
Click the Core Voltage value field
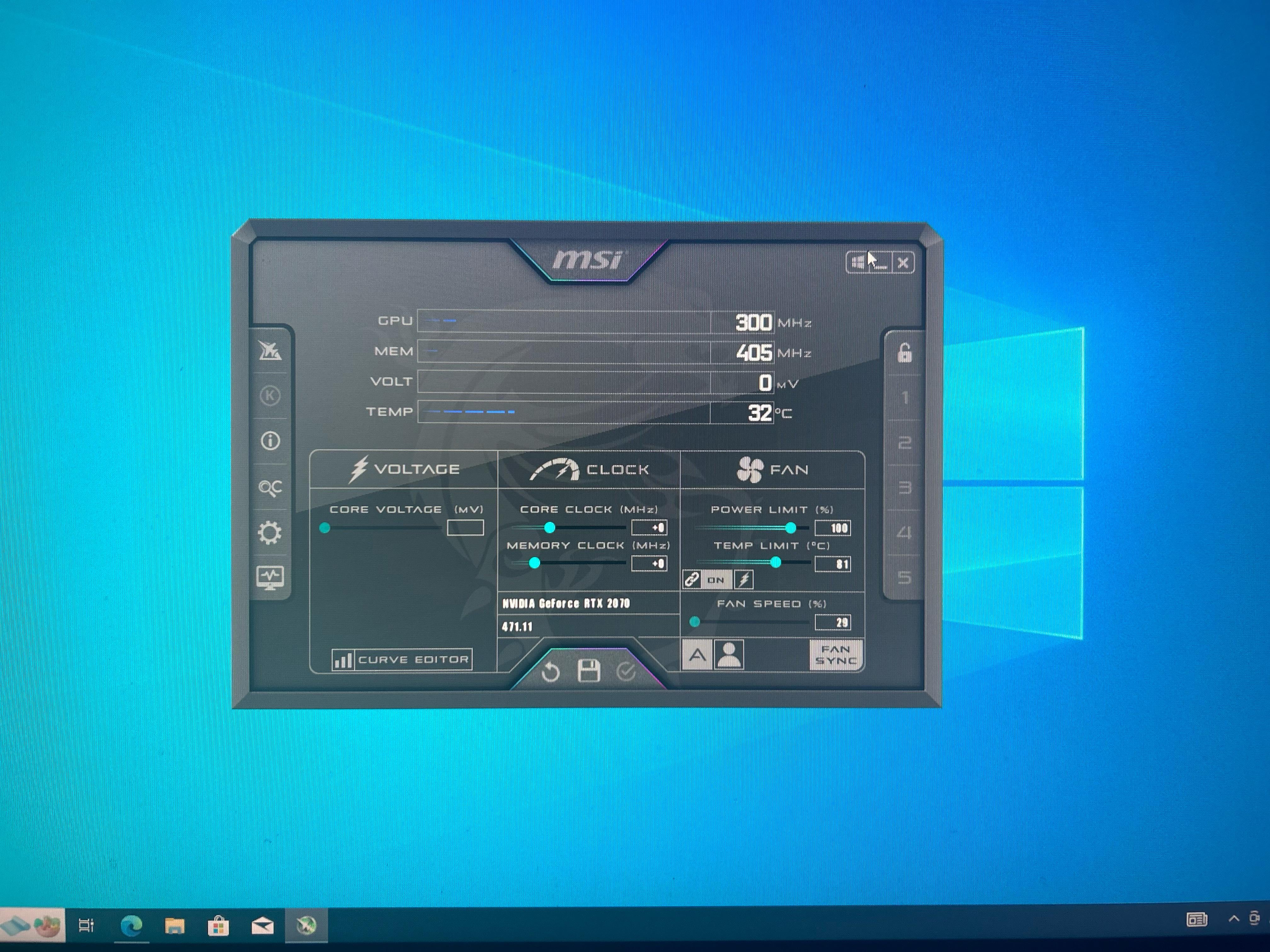coord(465,527)
